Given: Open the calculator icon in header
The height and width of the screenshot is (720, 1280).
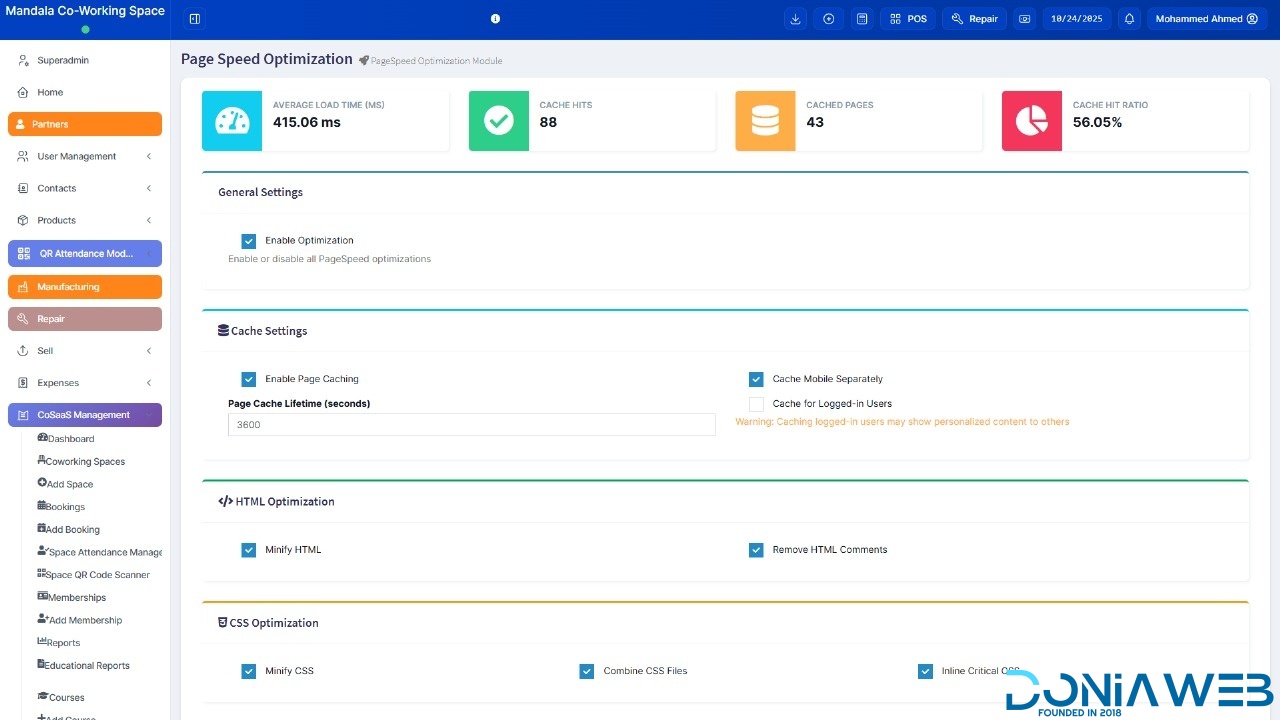Looking at the screenshot, I should 862,19.
